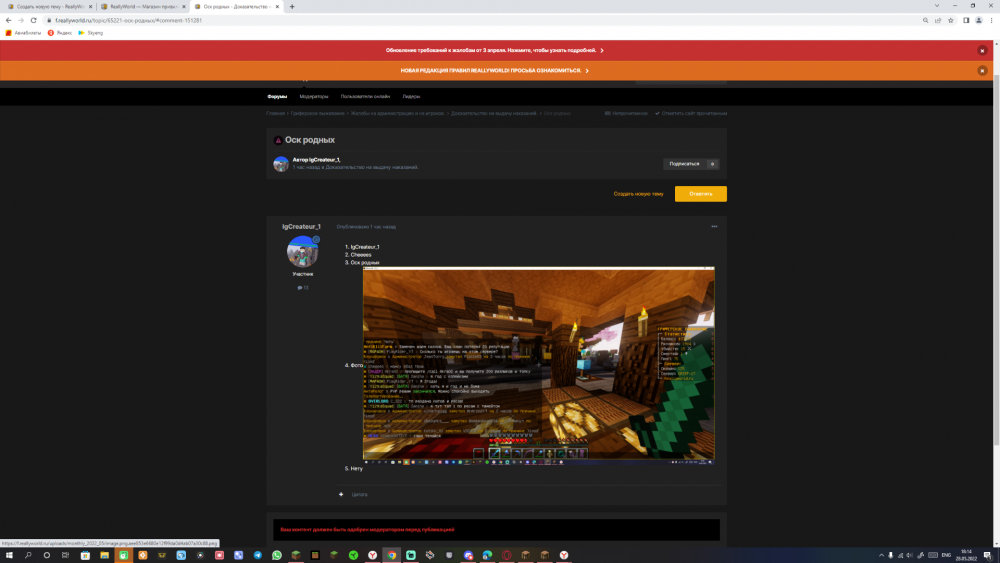The width and height of the screenshot is (1000, 563).
Task: Open Google Chrome taskbar icon
Action: coord(392,555)
